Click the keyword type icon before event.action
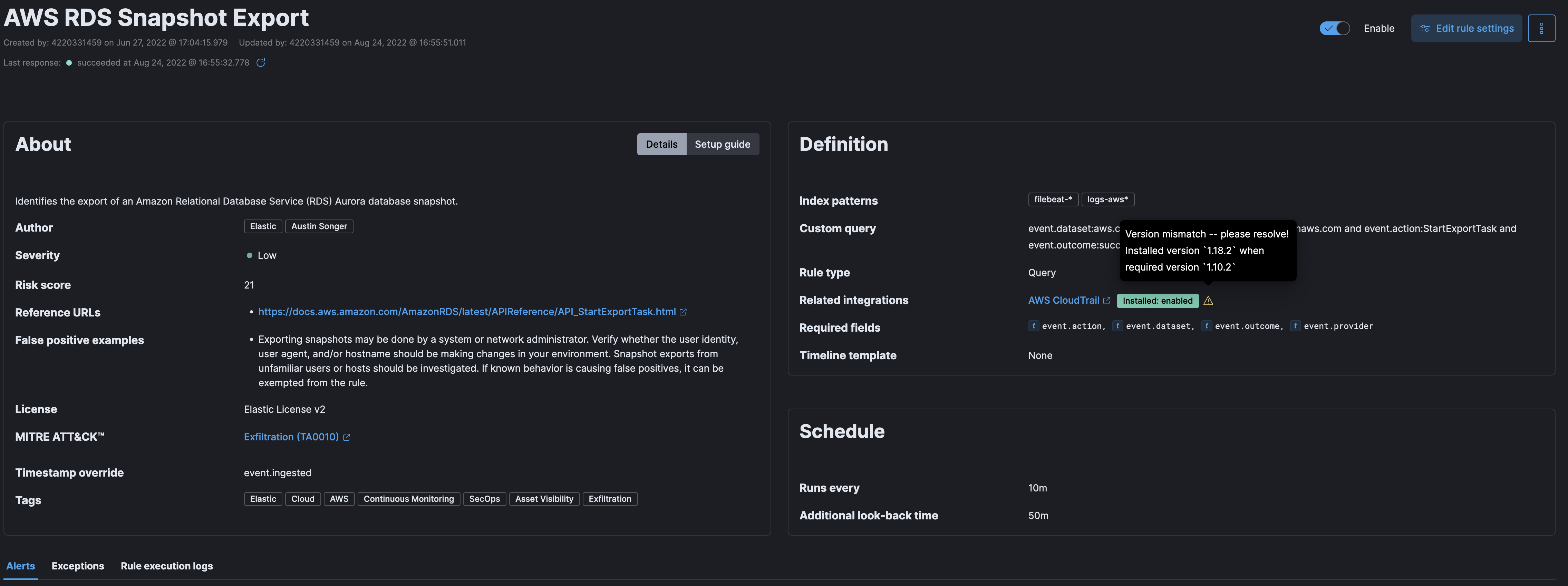 (x=1034, y=325)
